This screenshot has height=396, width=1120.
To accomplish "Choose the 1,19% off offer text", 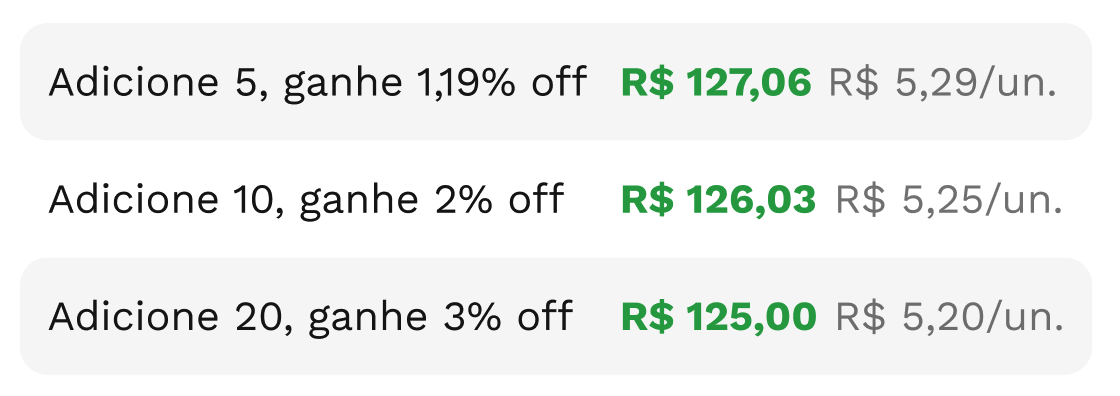I will click(504, 83).
